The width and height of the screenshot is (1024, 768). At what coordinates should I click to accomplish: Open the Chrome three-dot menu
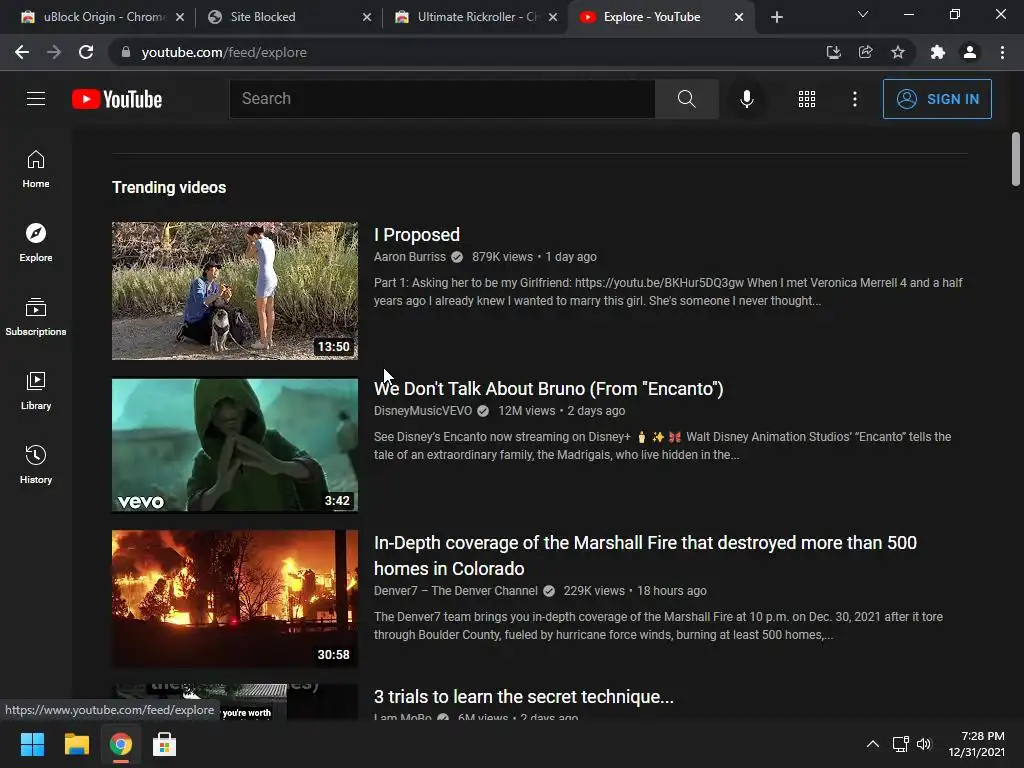(x=1002, y=52)
